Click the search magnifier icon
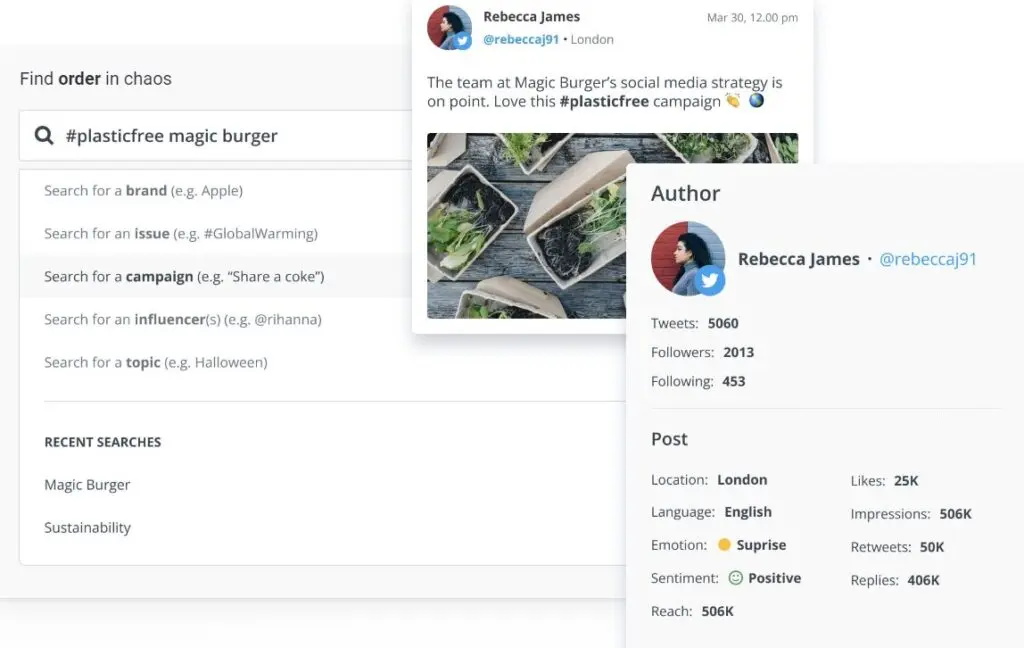 pos(41,135)
